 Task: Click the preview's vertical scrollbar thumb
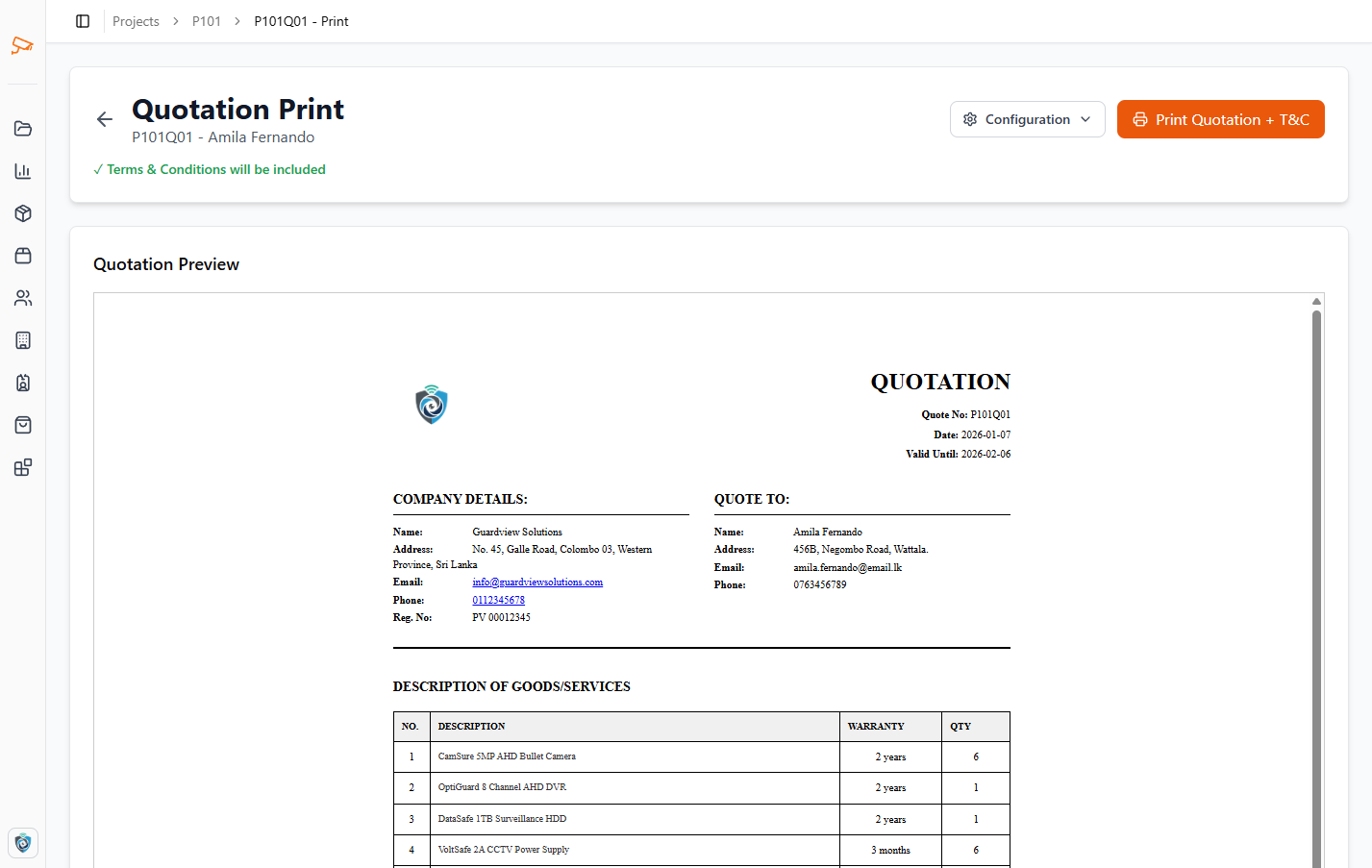(1316, 577)
